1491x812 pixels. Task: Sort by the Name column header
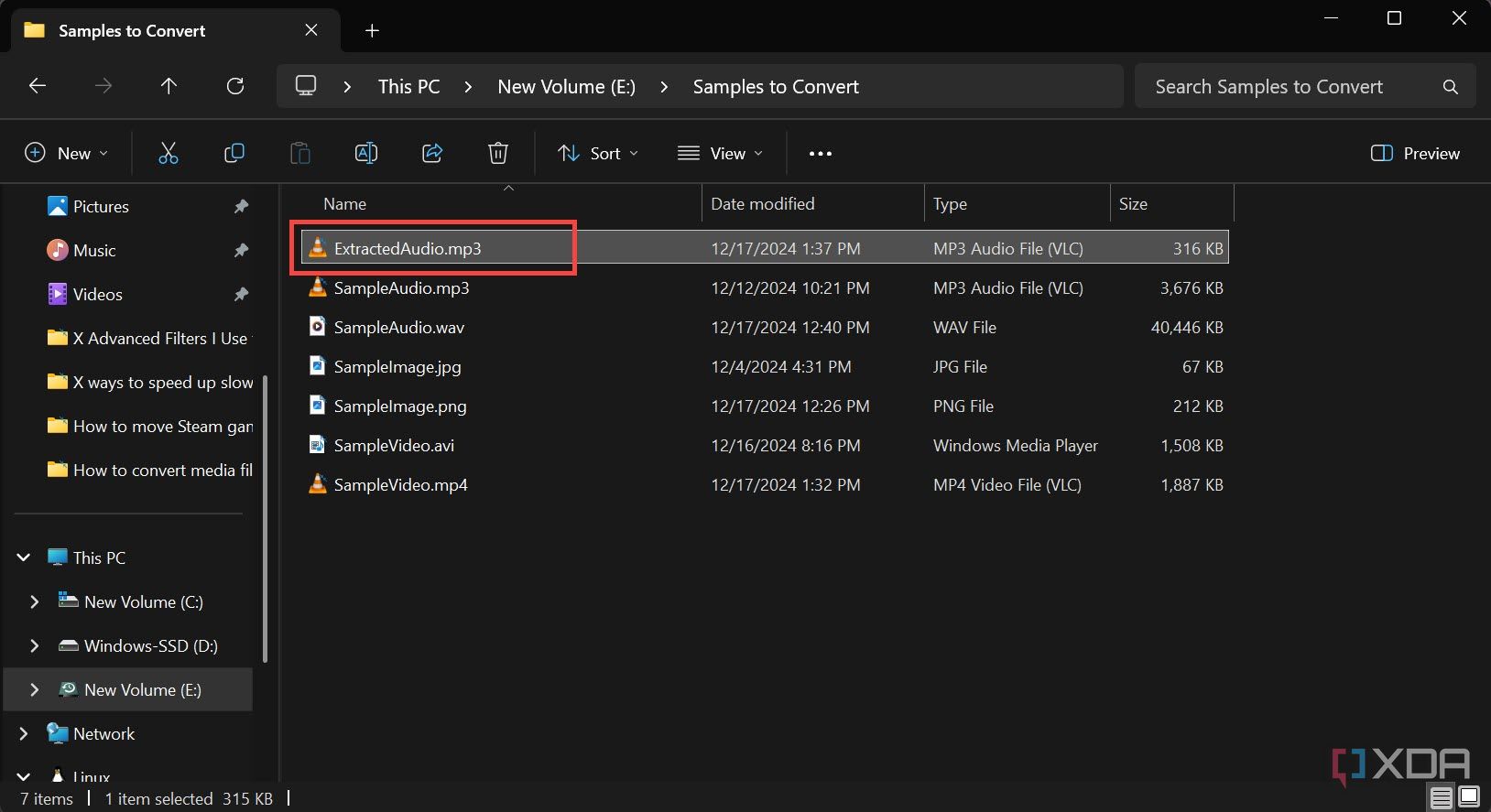(x=499, y=203)
